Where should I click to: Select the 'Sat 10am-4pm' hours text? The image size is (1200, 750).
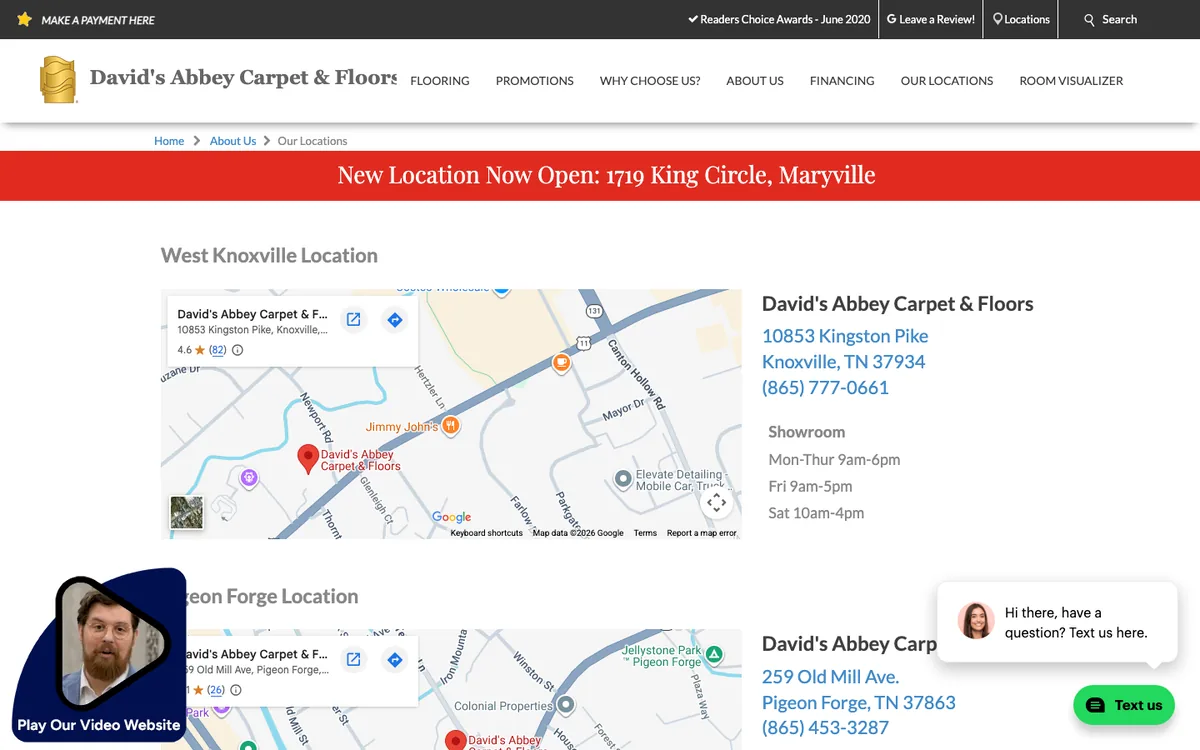(816, 513)
